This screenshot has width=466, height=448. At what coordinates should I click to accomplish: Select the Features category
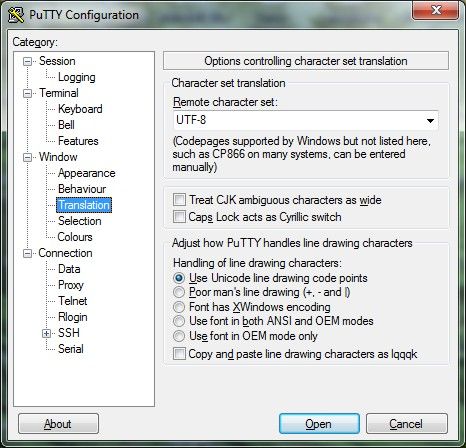78,141
